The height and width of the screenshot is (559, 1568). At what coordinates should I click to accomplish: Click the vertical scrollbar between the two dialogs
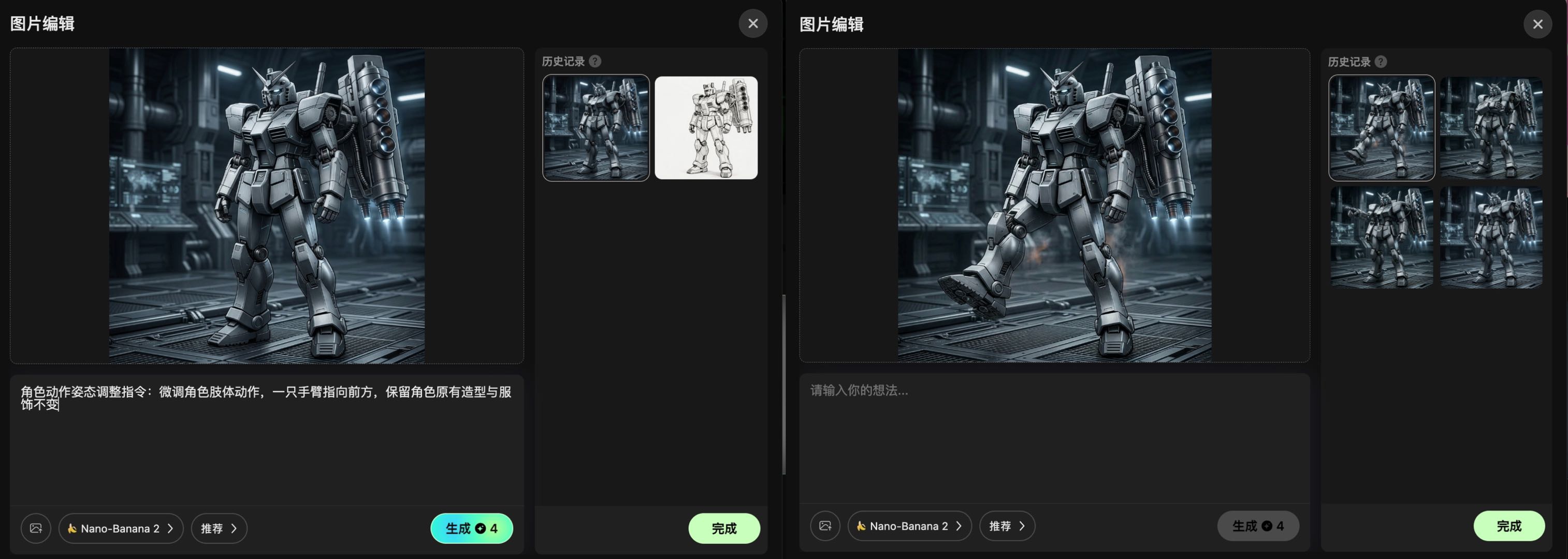click(x=784, y=385)
